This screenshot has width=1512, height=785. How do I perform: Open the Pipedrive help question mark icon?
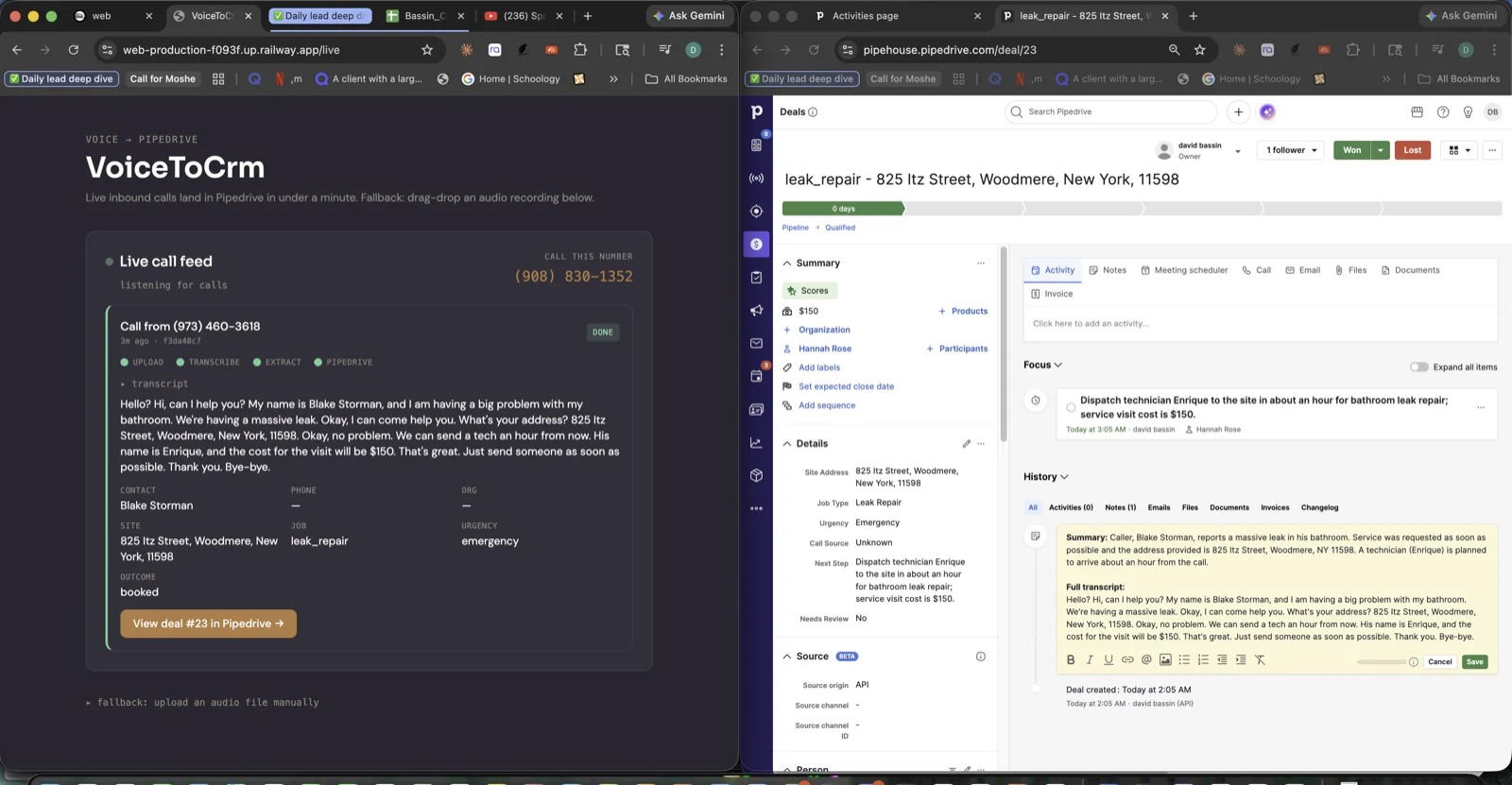(1443, 111)
